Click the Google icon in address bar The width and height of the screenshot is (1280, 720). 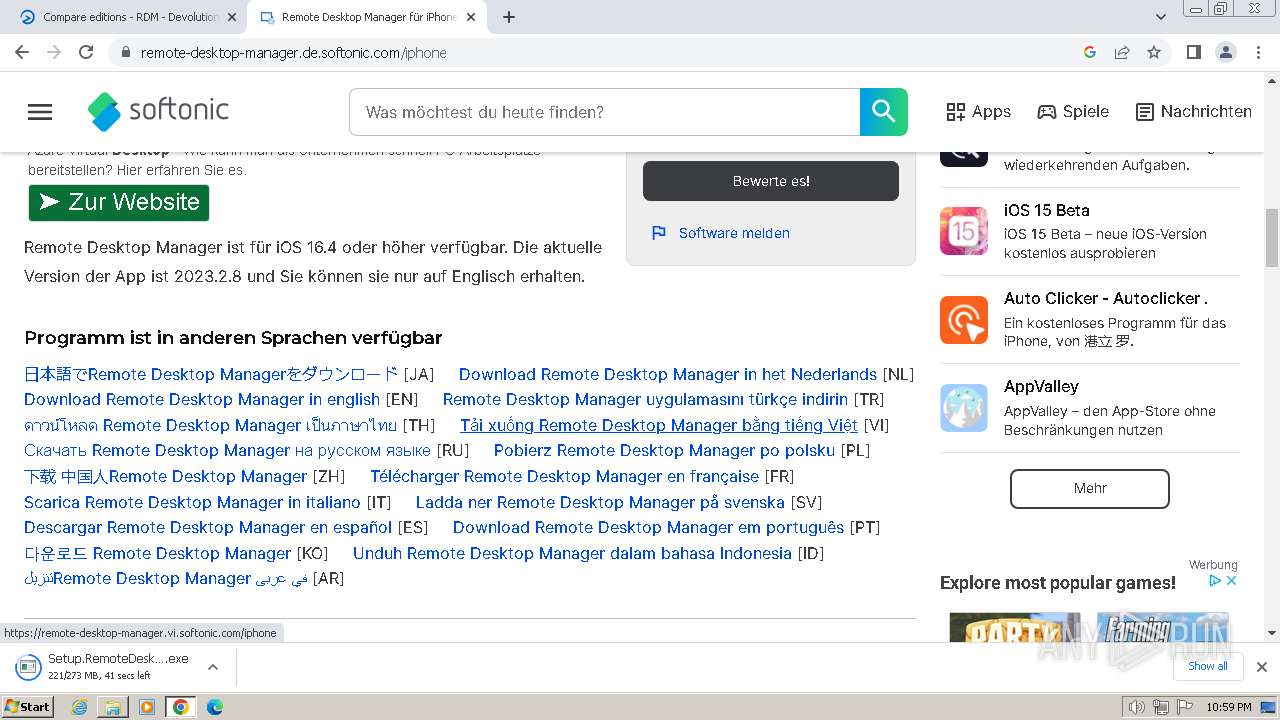pyautogui.click(x=1090, y=52)
